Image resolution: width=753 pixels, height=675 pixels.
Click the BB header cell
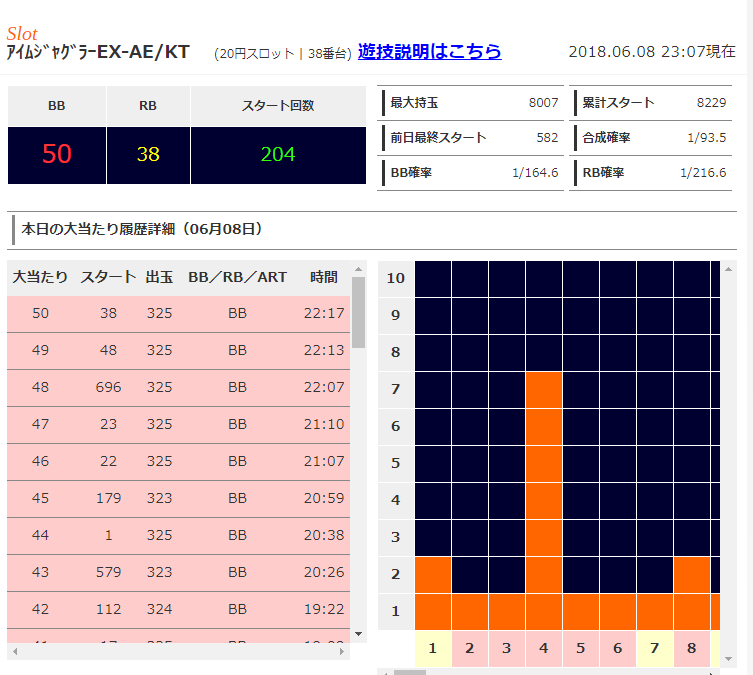pyautogui.click(x=57, y=106)
